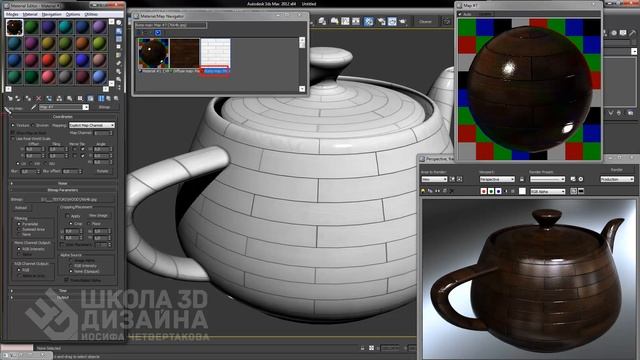Toggle sample Background checker icon
The height and width of the screenshot is (360, 640).
(x=119, y=39)
